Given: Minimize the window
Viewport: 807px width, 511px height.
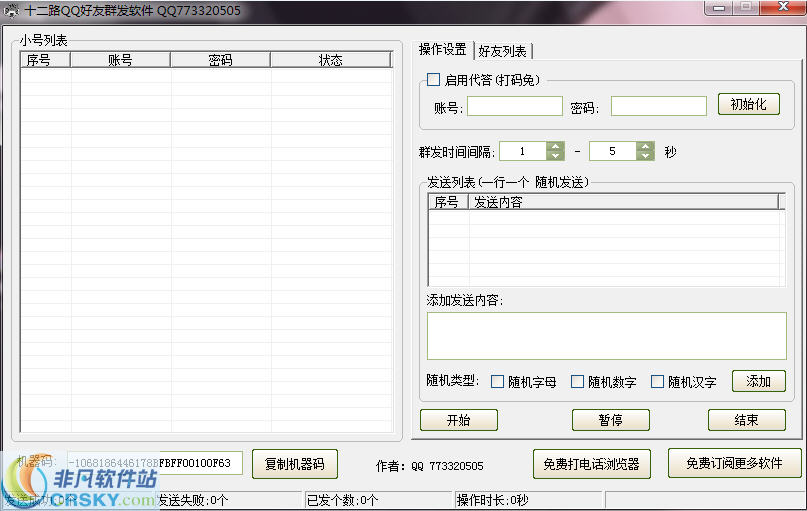Looking at the screenshot, I should 719,8.
